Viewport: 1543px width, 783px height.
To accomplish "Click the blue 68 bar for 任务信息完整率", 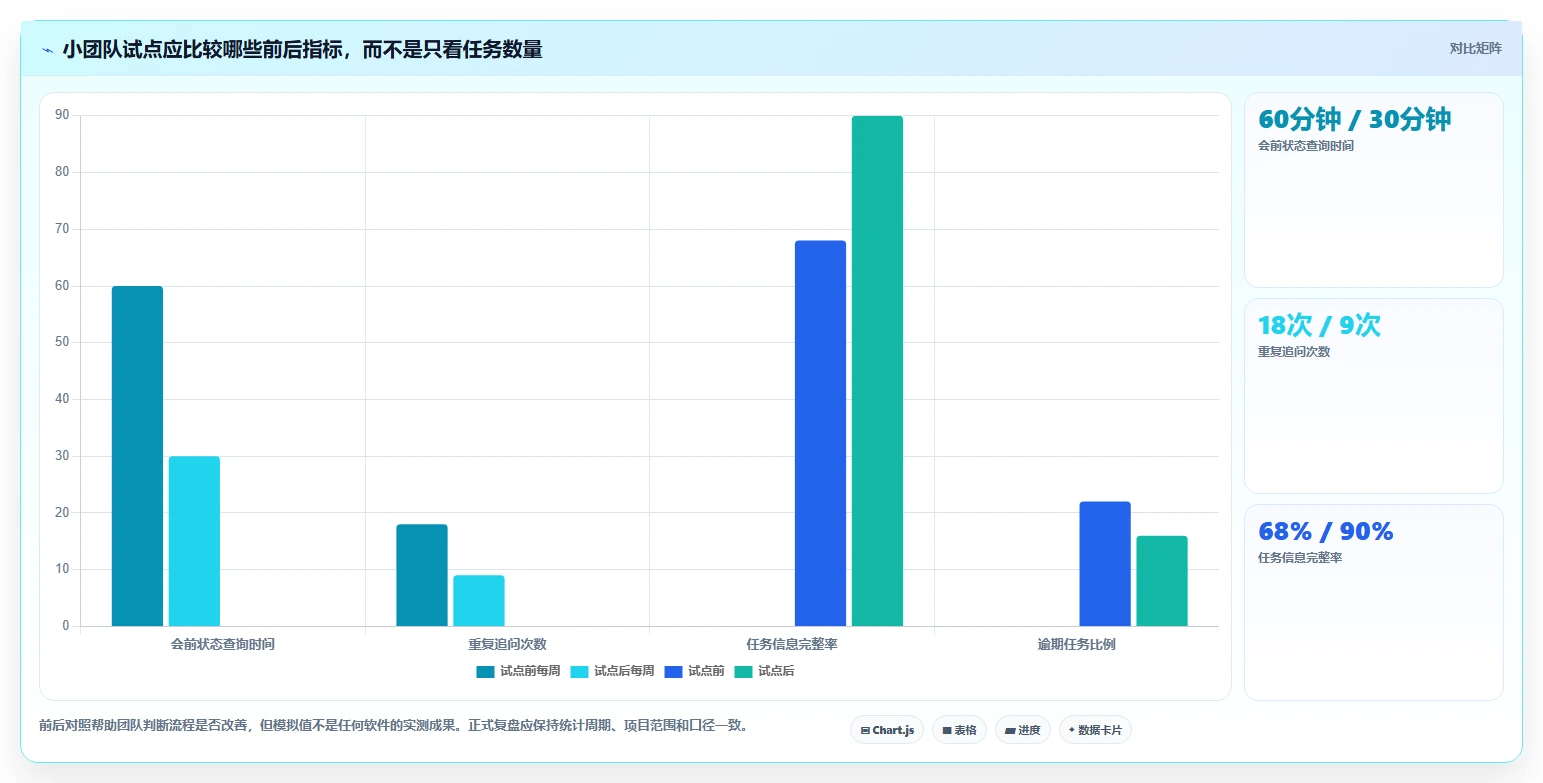I will [x=820, y=433].
